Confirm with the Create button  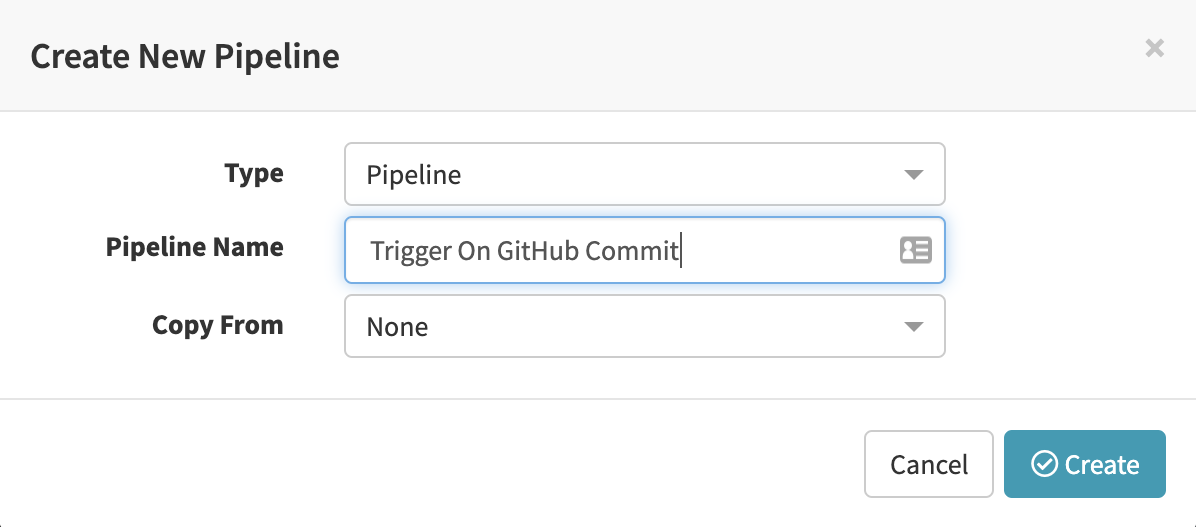[x=1084, y=464]
